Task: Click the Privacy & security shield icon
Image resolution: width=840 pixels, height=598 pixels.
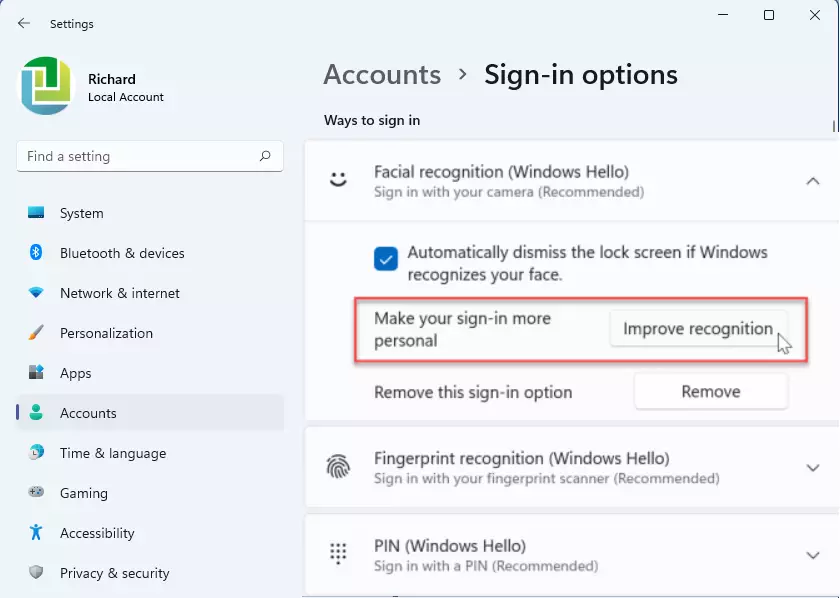Action: click(36, 572)
